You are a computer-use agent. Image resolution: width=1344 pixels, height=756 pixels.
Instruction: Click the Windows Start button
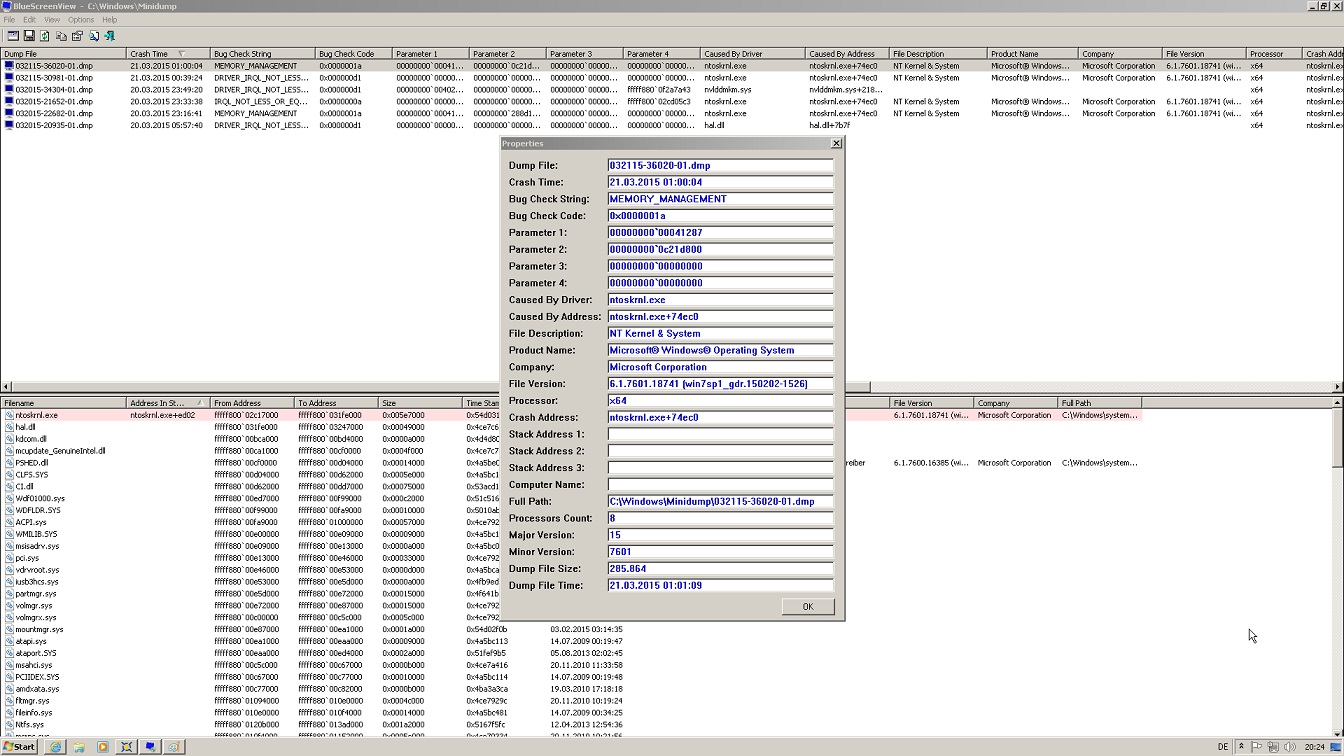point(20,746)
